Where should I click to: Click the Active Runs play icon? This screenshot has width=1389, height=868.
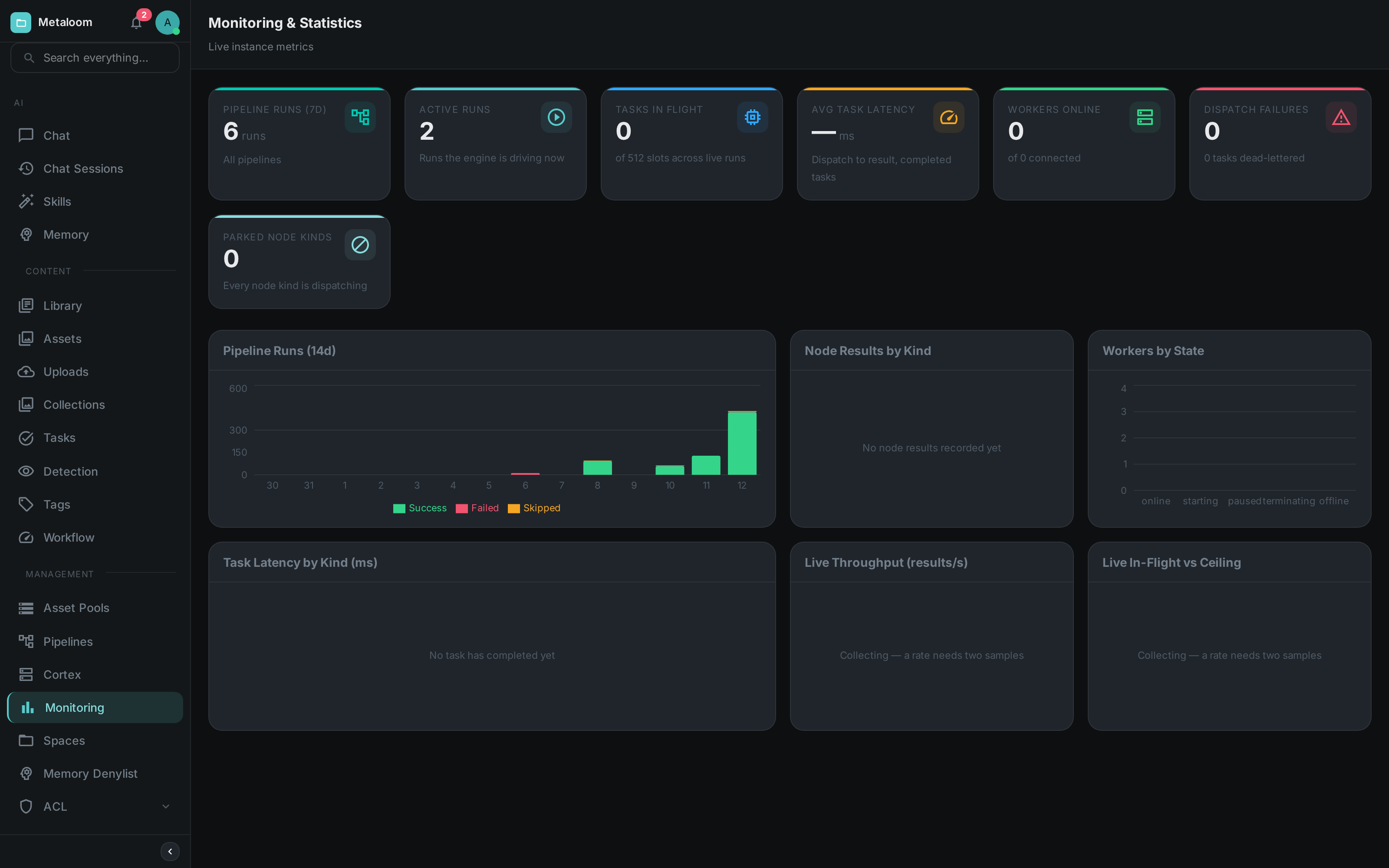click(x=556, y=117)
